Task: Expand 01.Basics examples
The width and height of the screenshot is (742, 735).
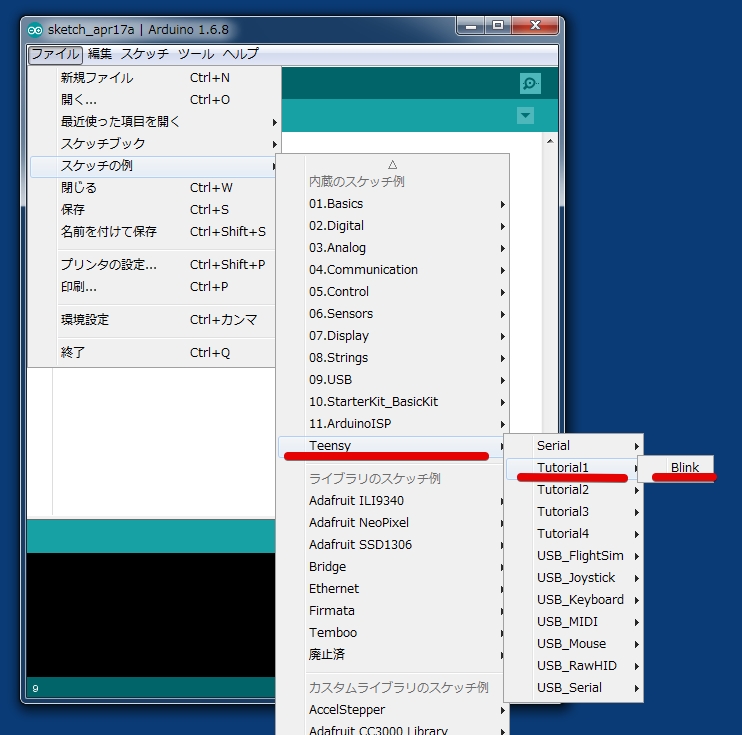Action: click(x=393, y=204)
